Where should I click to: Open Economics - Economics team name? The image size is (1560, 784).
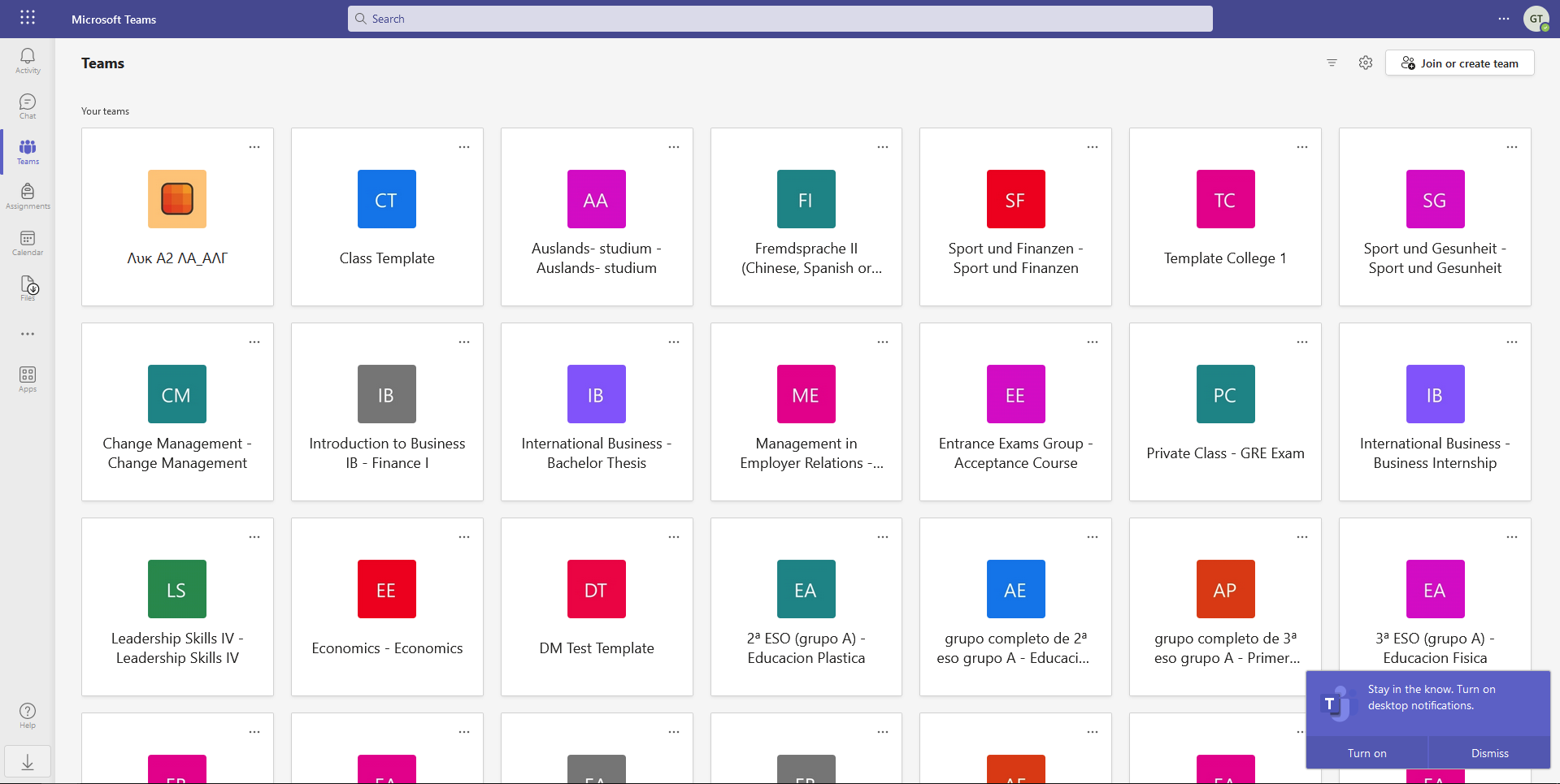point(387,648)
